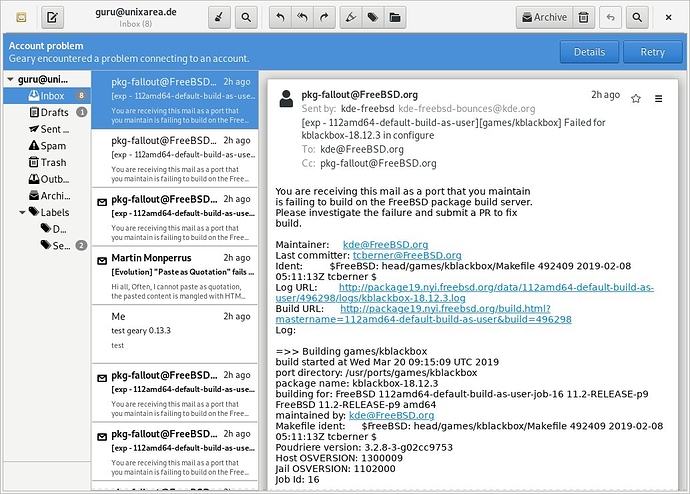Archive the selected conversation
This screenshot has height=494, width=690.
click(x=544, y=17)
